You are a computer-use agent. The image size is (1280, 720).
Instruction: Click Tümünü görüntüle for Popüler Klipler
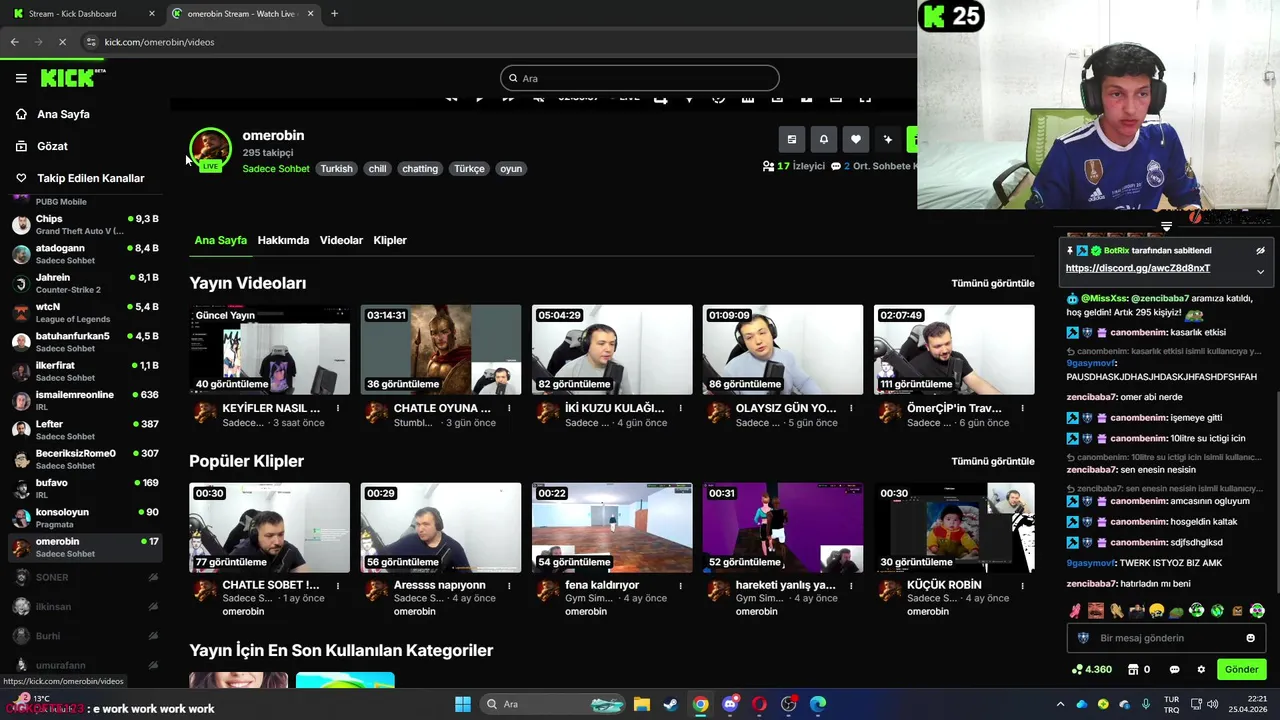993,461
